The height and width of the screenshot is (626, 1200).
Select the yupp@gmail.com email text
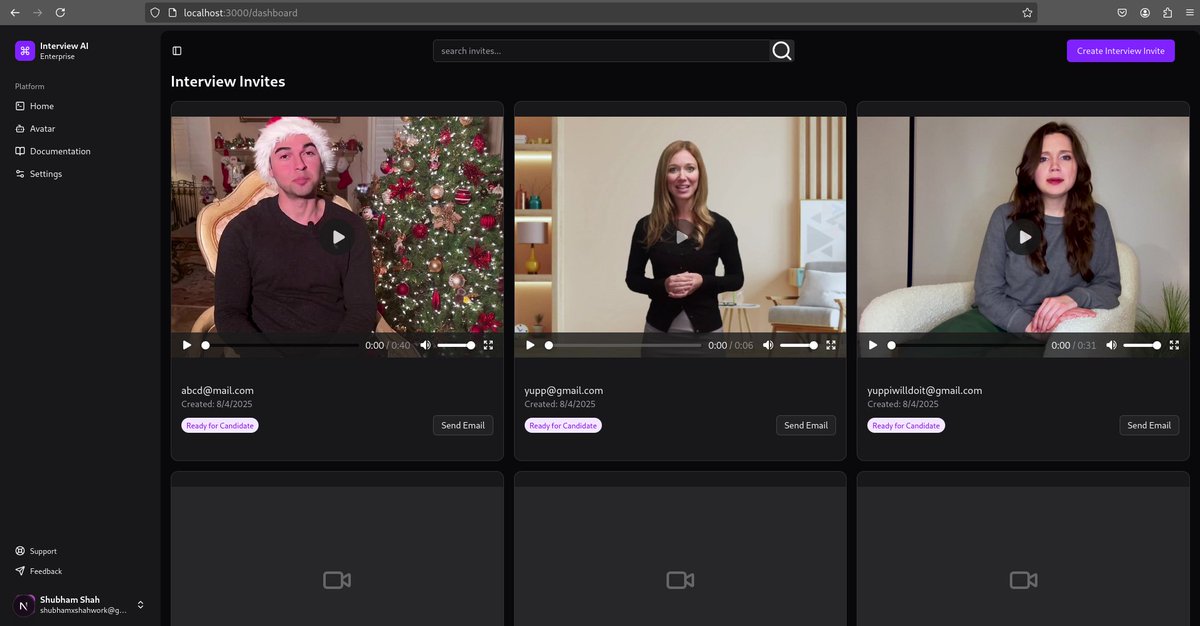(563, 390)
